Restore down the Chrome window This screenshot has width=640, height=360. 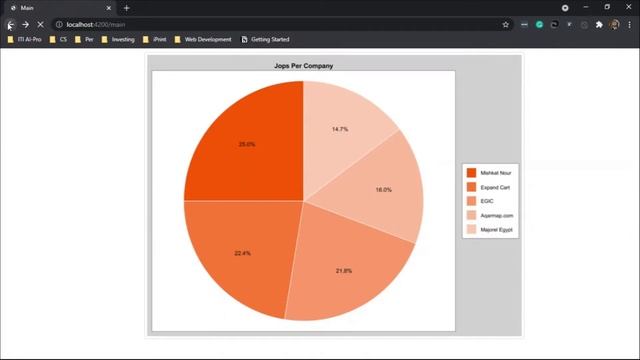(x=607, y=7)
